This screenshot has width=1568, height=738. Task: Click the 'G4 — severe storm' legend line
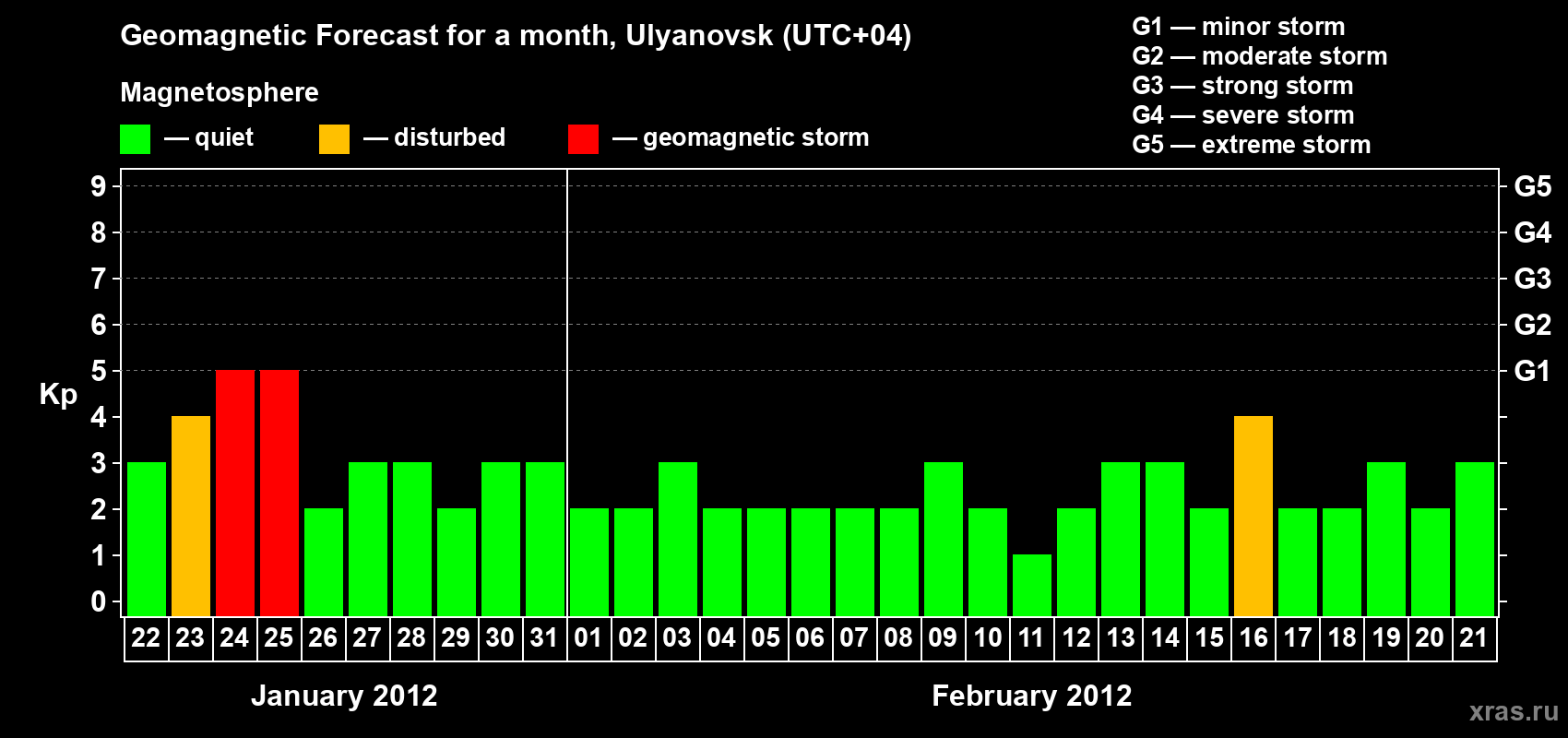click(x=1243, y=115)
